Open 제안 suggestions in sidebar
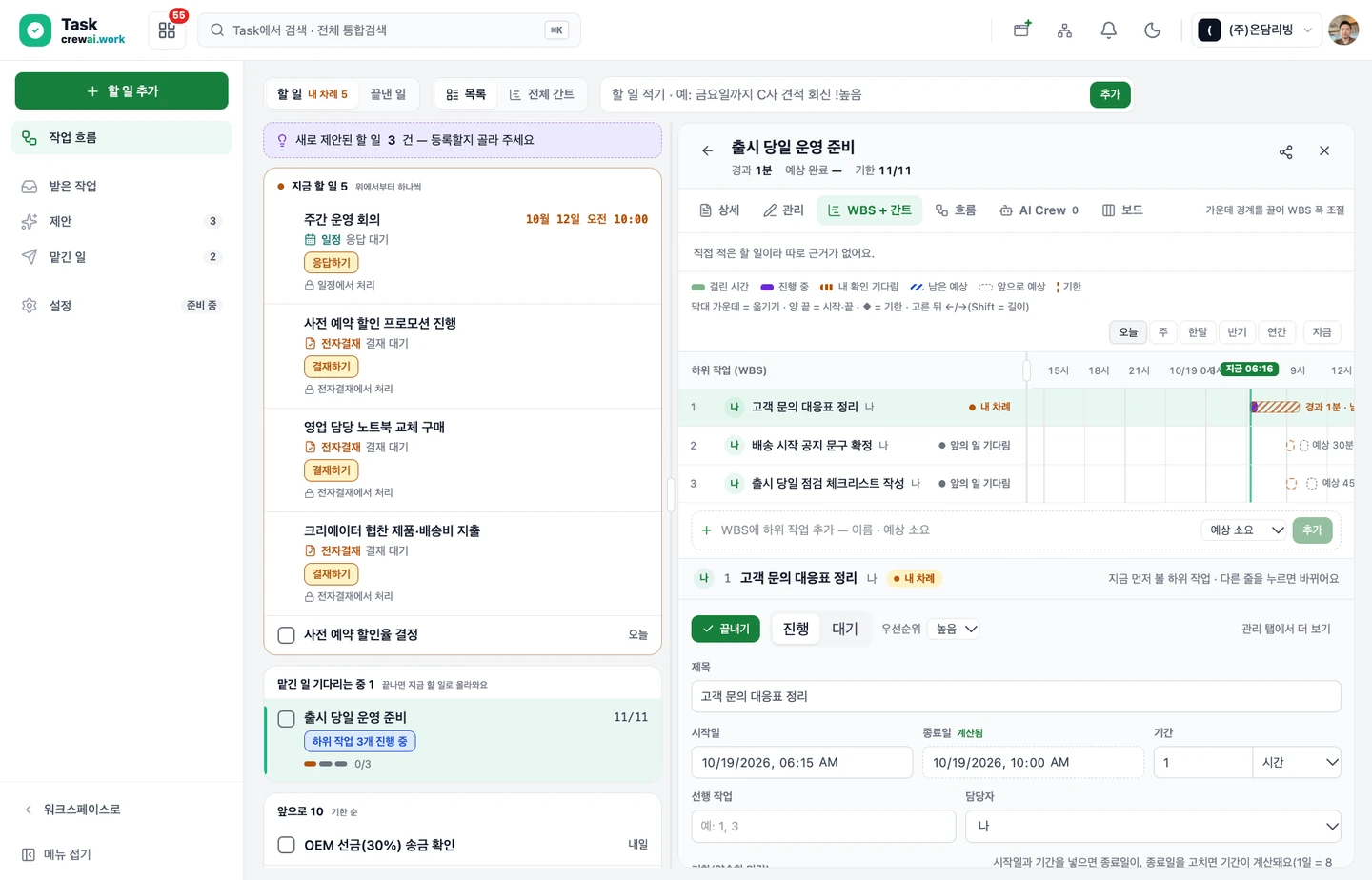The width and height of the screenshot is (1372, 880). [122, 221]
